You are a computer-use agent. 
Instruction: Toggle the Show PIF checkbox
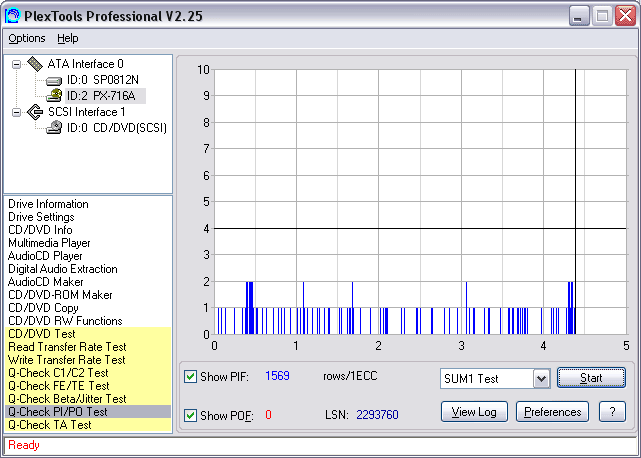point(190,376)
